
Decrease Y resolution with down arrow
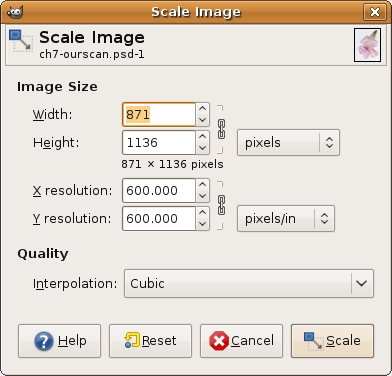click(202, 224)
